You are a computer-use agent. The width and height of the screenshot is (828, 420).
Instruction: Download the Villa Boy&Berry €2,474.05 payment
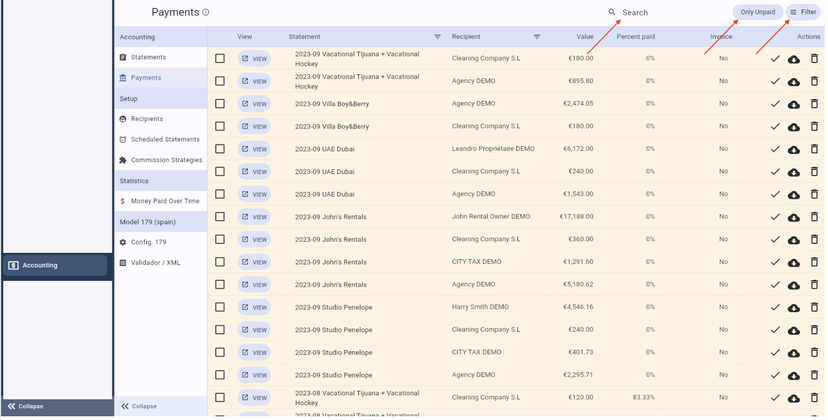tap(793, 105)
